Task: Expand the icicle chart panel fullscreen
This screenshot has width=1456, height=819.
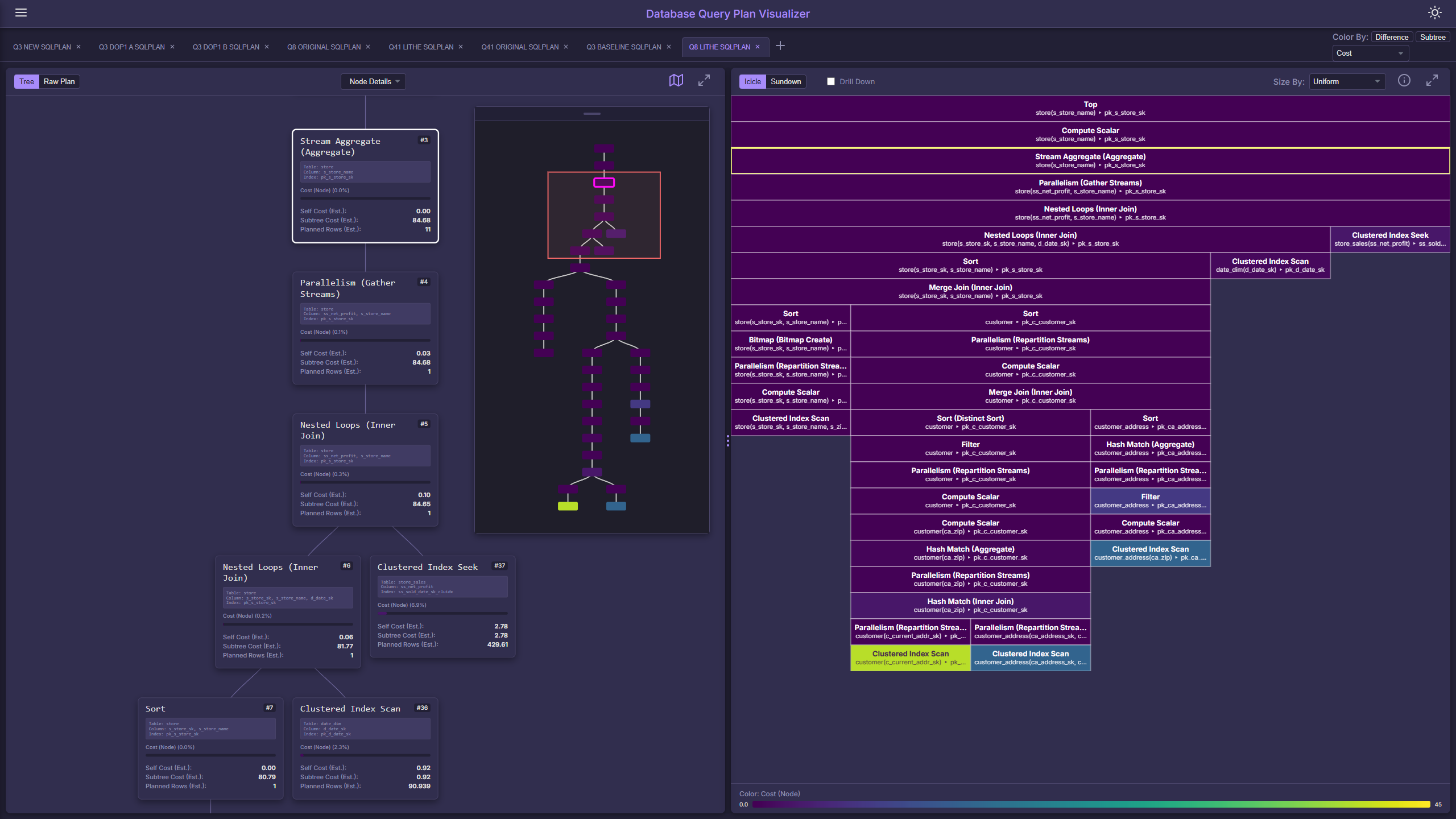Action: pyautogui.click(x=1432, y=81)
